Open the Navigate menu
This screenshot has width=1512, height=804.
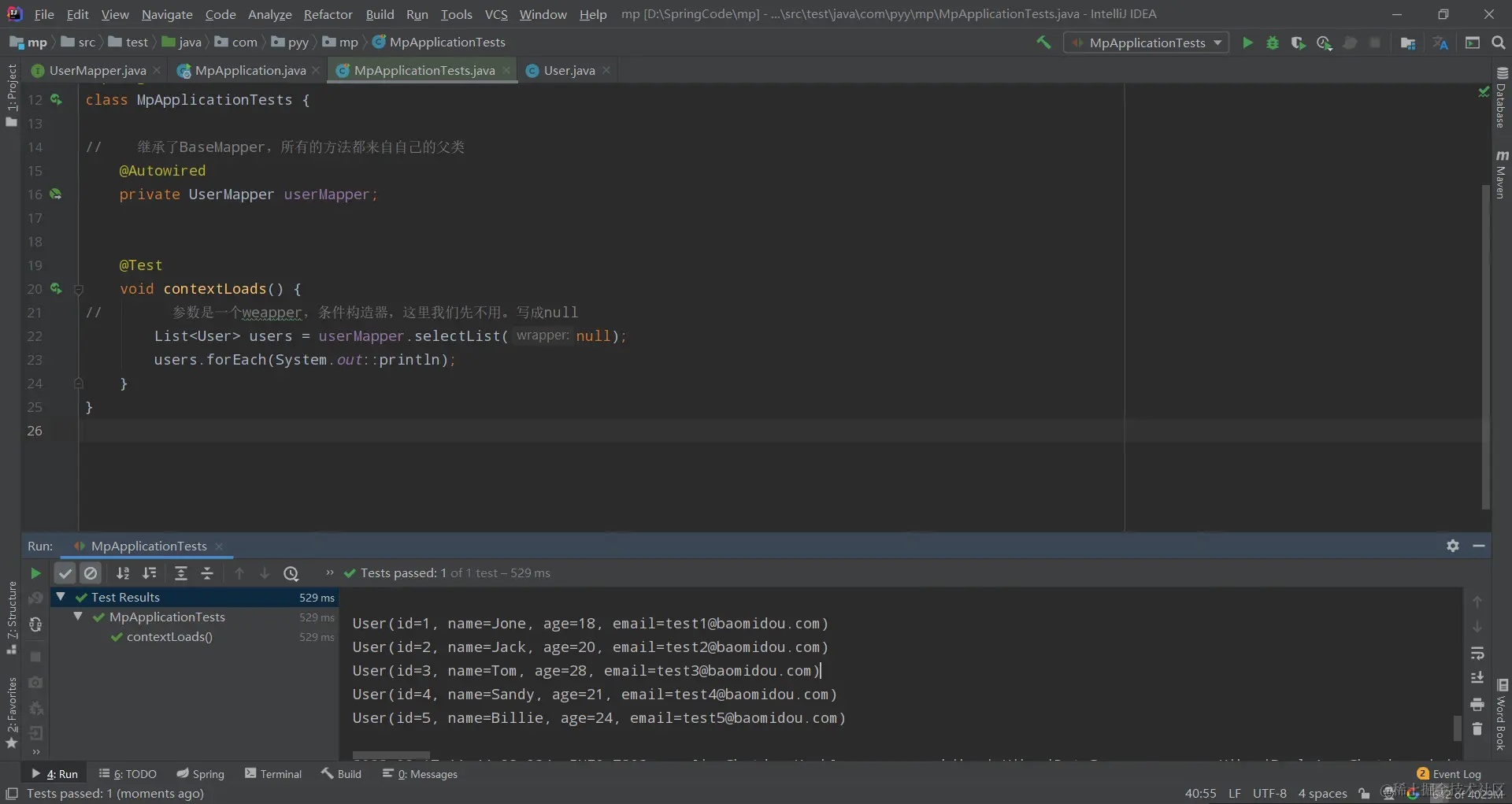pyautogui.click(x=167, y=14)
